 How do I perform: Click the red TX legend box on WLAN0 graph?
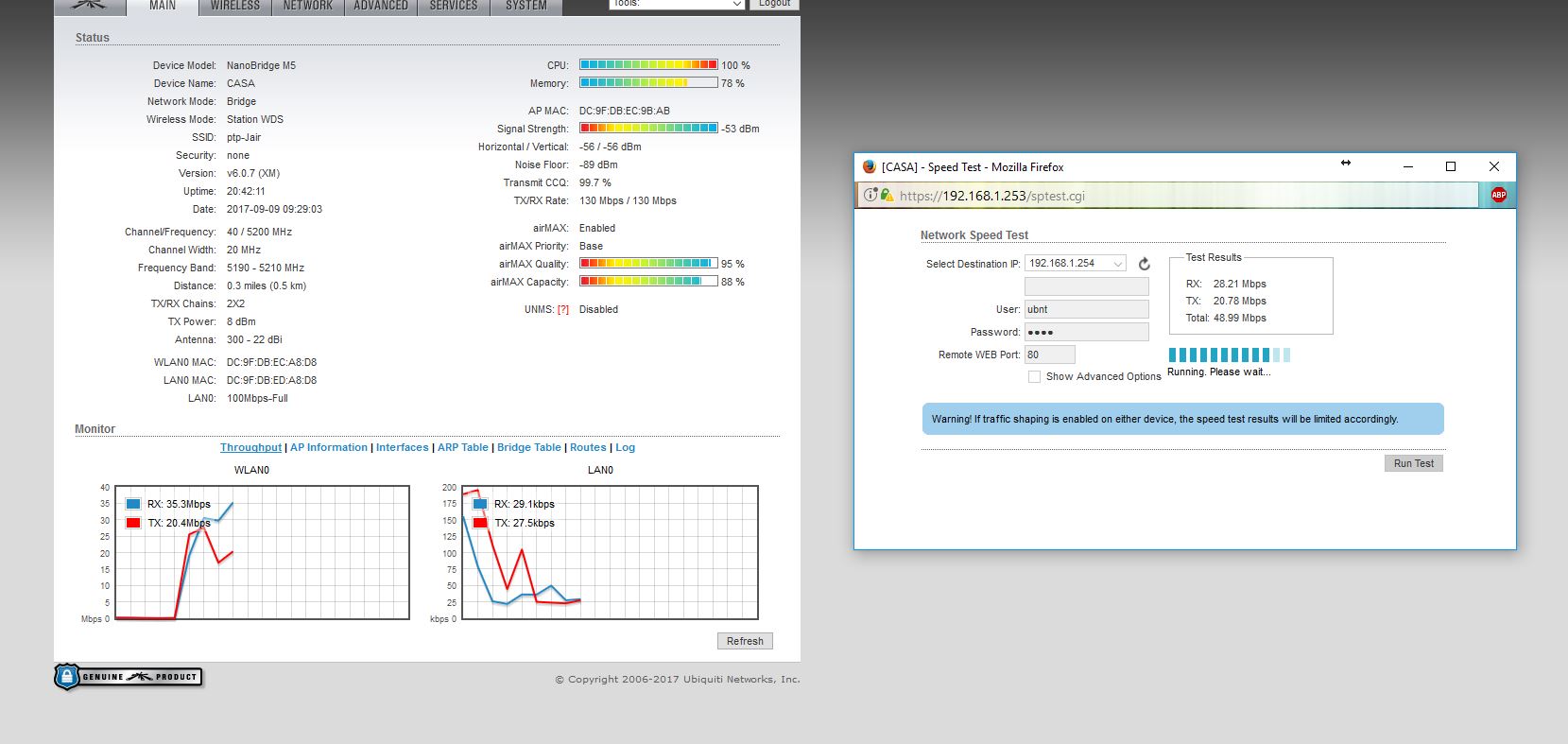click(133, 523)
